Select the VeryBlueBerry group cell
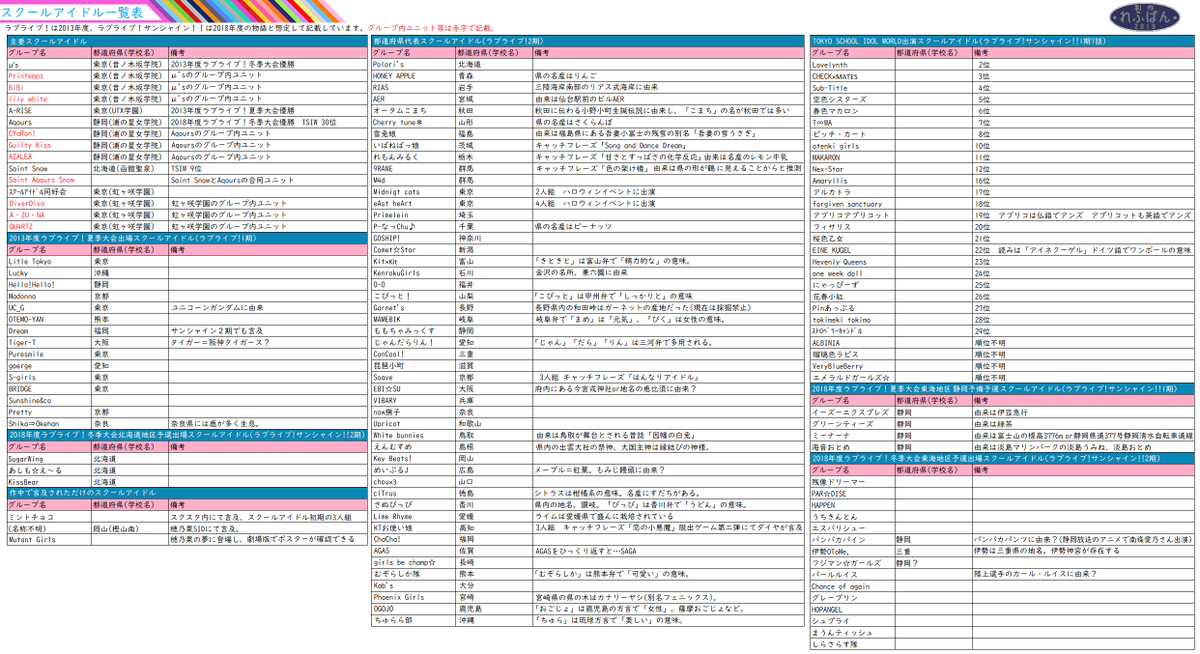 852,365
